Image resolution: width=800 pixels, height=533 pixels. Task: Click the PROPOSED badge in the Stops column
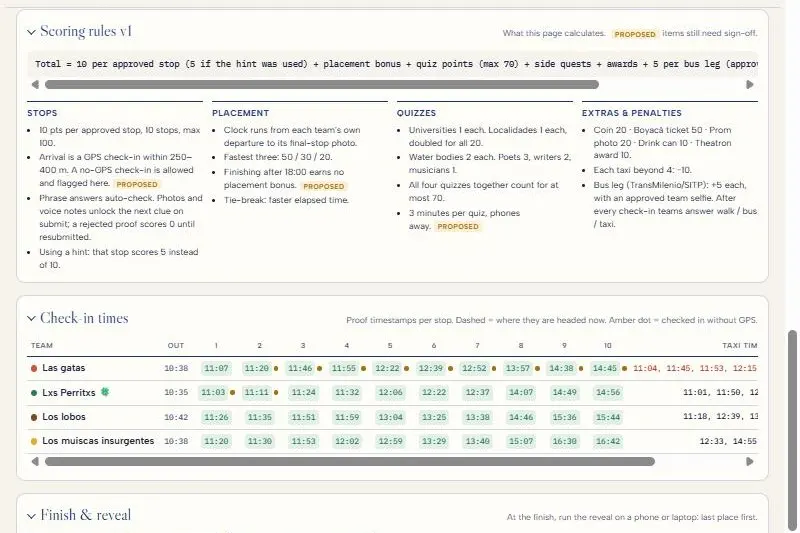[x=137, y=184]
